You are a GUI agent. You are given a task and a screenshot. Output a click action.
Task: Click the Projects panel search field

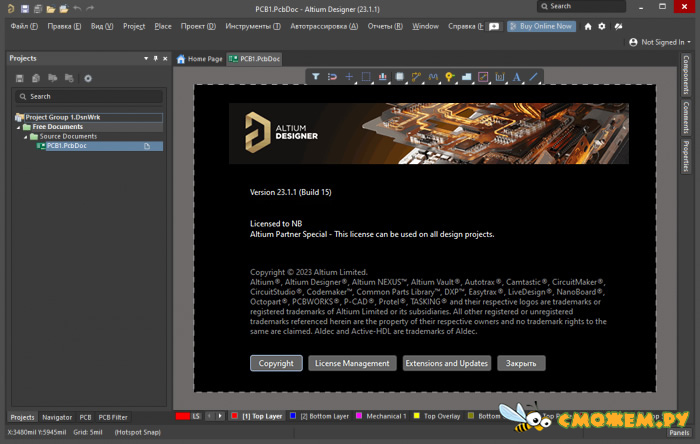(x=88, y=96)
